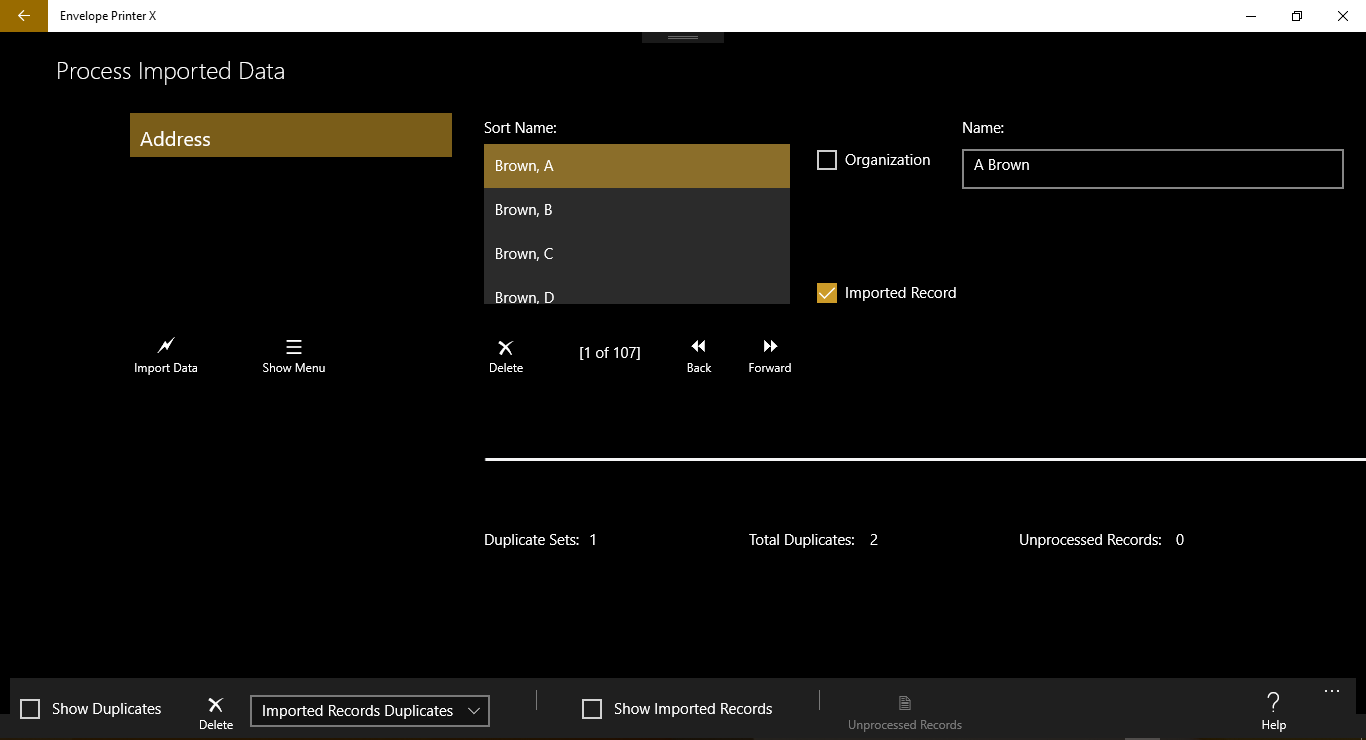Click the 'Process Imported Data' heading

(171, 71)
